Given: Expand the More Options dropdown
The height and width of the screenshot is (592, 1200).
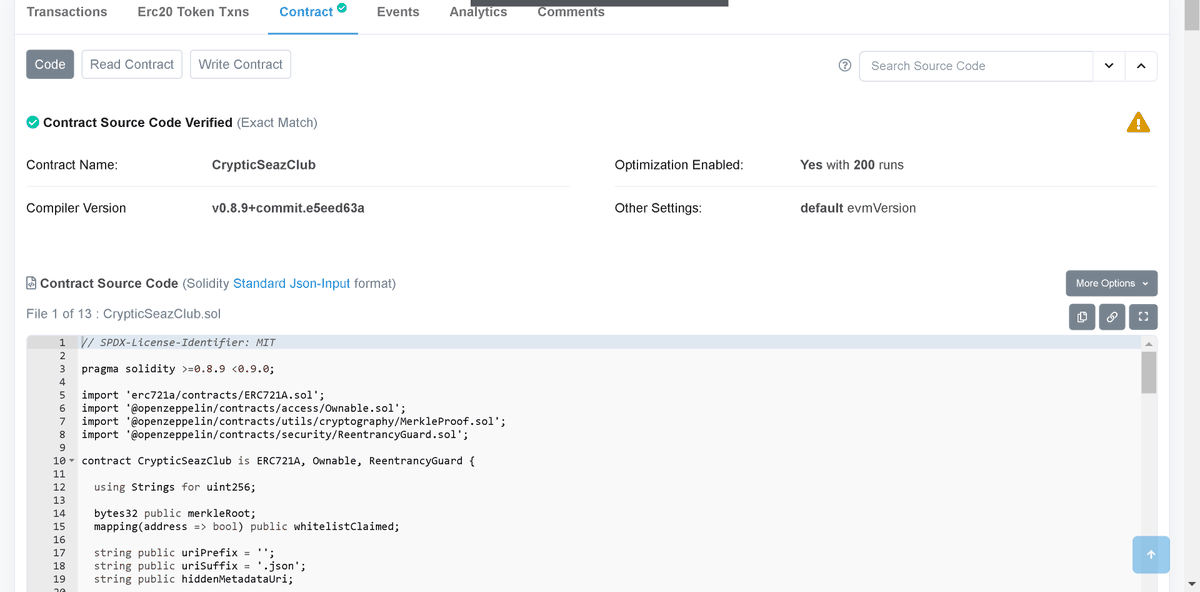Looking at the screenshot, I should tap(1112, 283).
